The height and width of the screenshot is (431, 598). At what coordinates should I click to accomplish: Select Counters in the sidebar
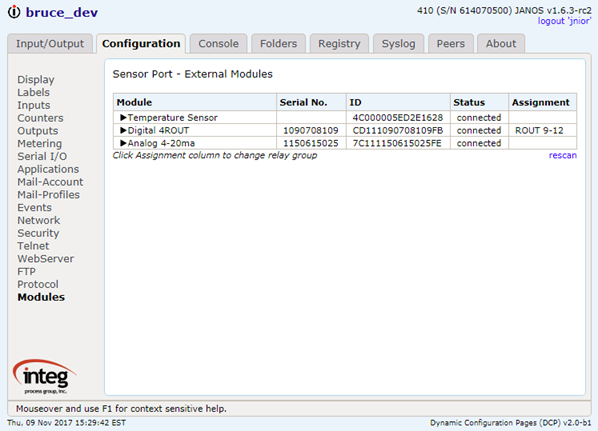(x=40, y=118)
